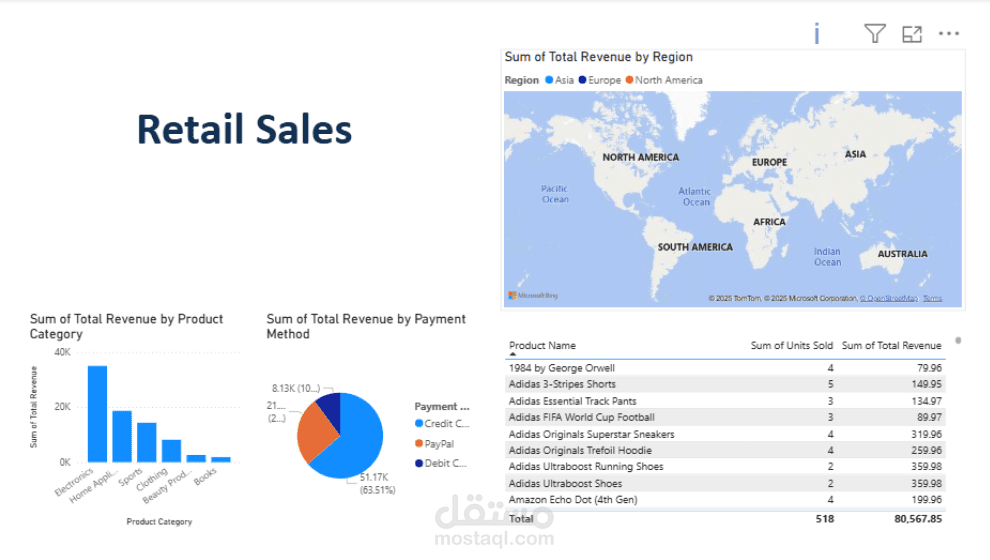Viewport: 990px width, 560px height.
Task: Select the 'Adidas 3-Stripes Shorts' row
Action: click(x=726, y=384)
